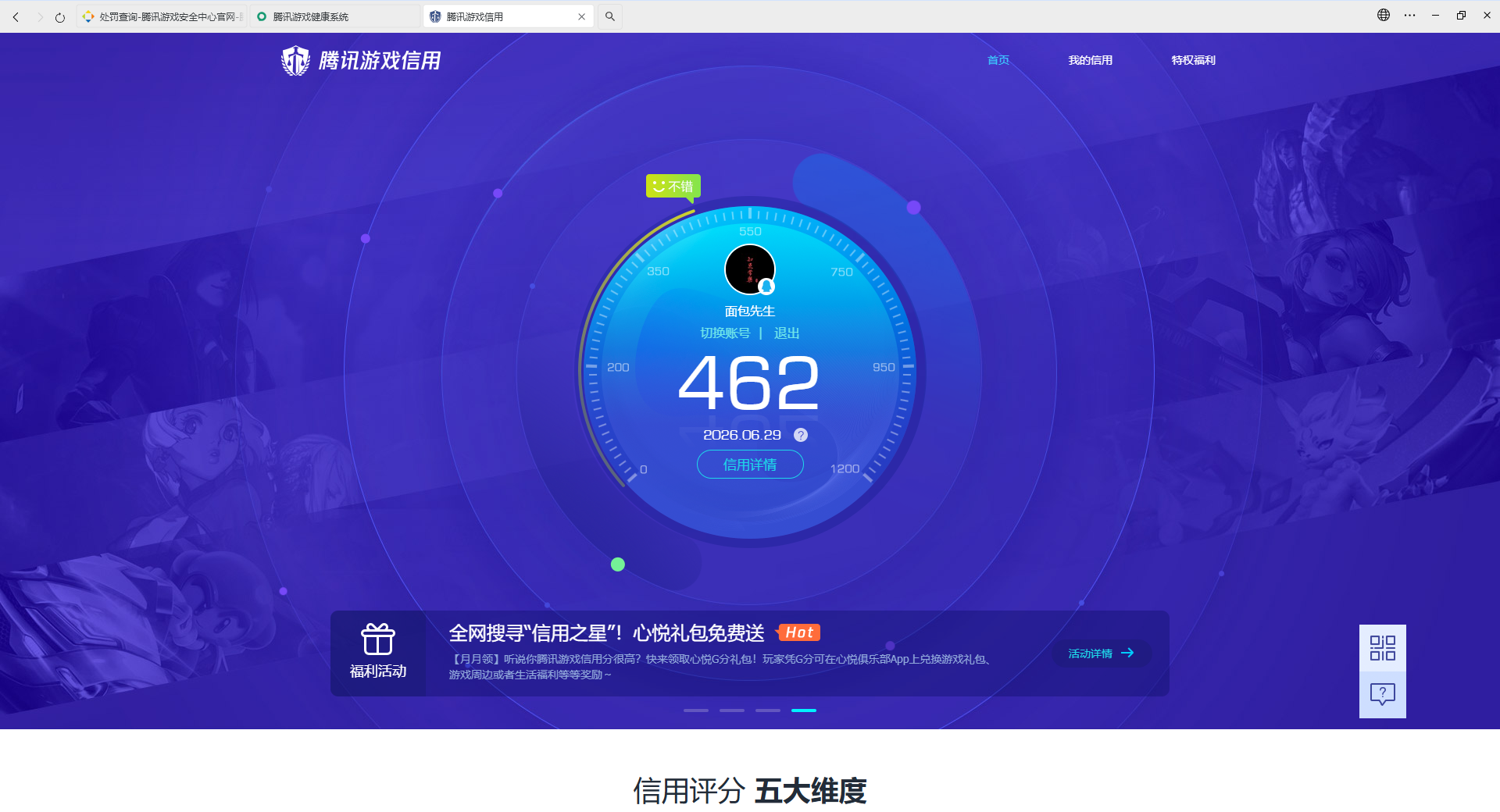Open 特权福利 in top navigation
This screenshot has height=812, width=1500.
1194,60
